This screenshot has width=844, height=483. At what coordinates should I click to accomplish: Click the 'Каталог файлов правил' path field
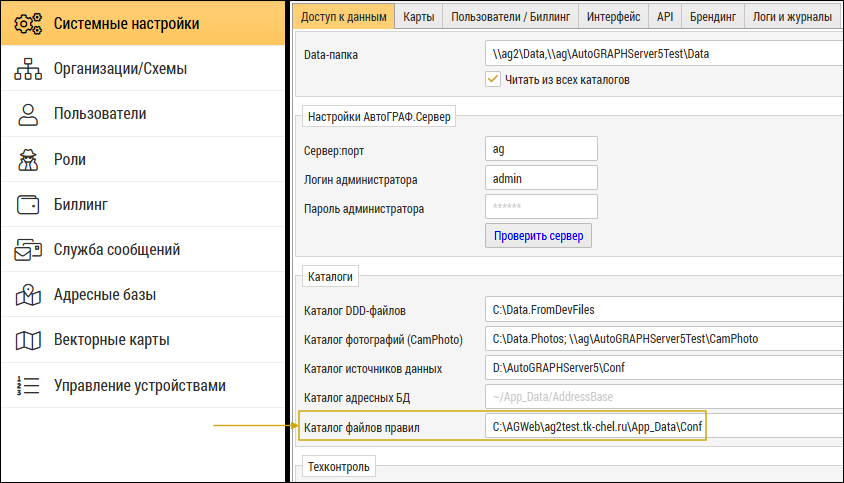tap(596, 427)
